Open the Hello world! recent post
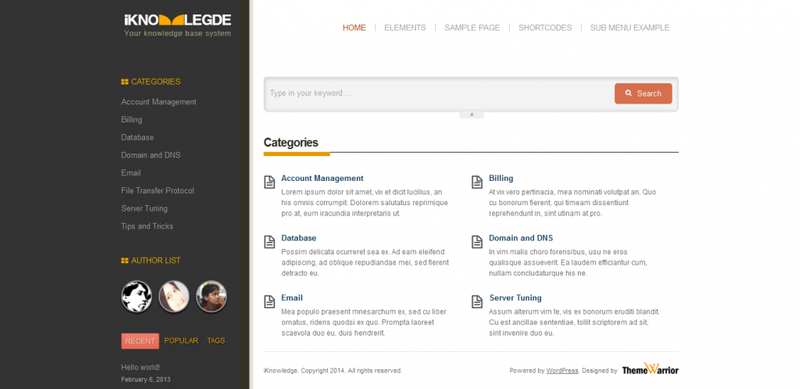This screenshot has width=800, height=389. click(140, 367)
